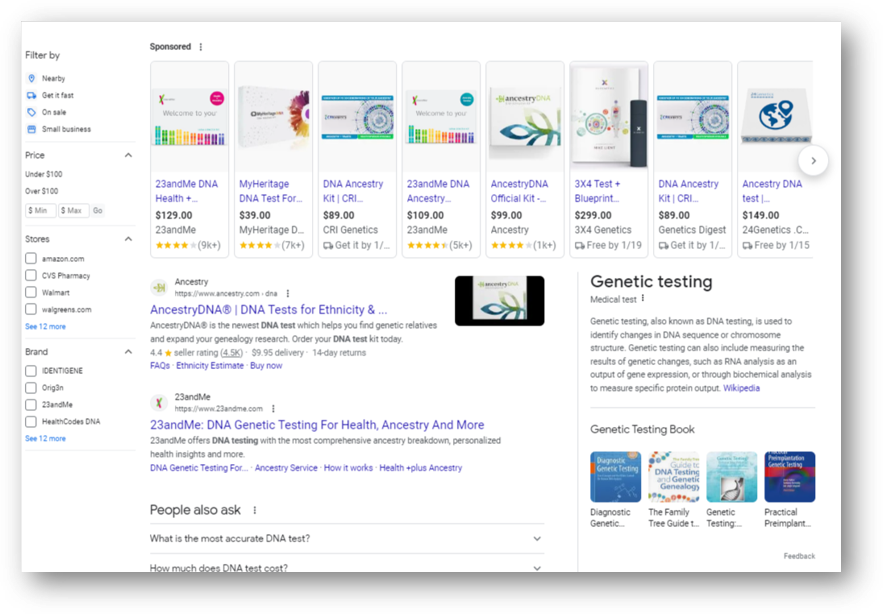The height and width of the screenshot is (614, 883).
Task: Open Ancestry DNA test $149.00 product card
Action: coord(775,159)
